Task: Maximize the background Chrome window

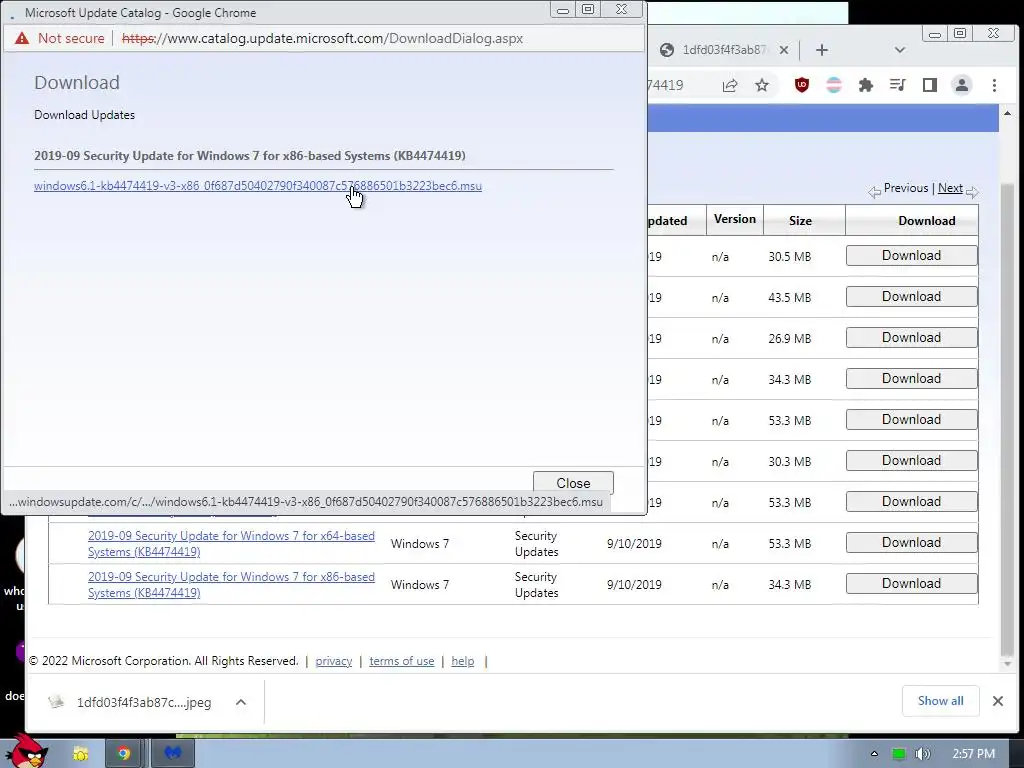Action: pos(960,33)
